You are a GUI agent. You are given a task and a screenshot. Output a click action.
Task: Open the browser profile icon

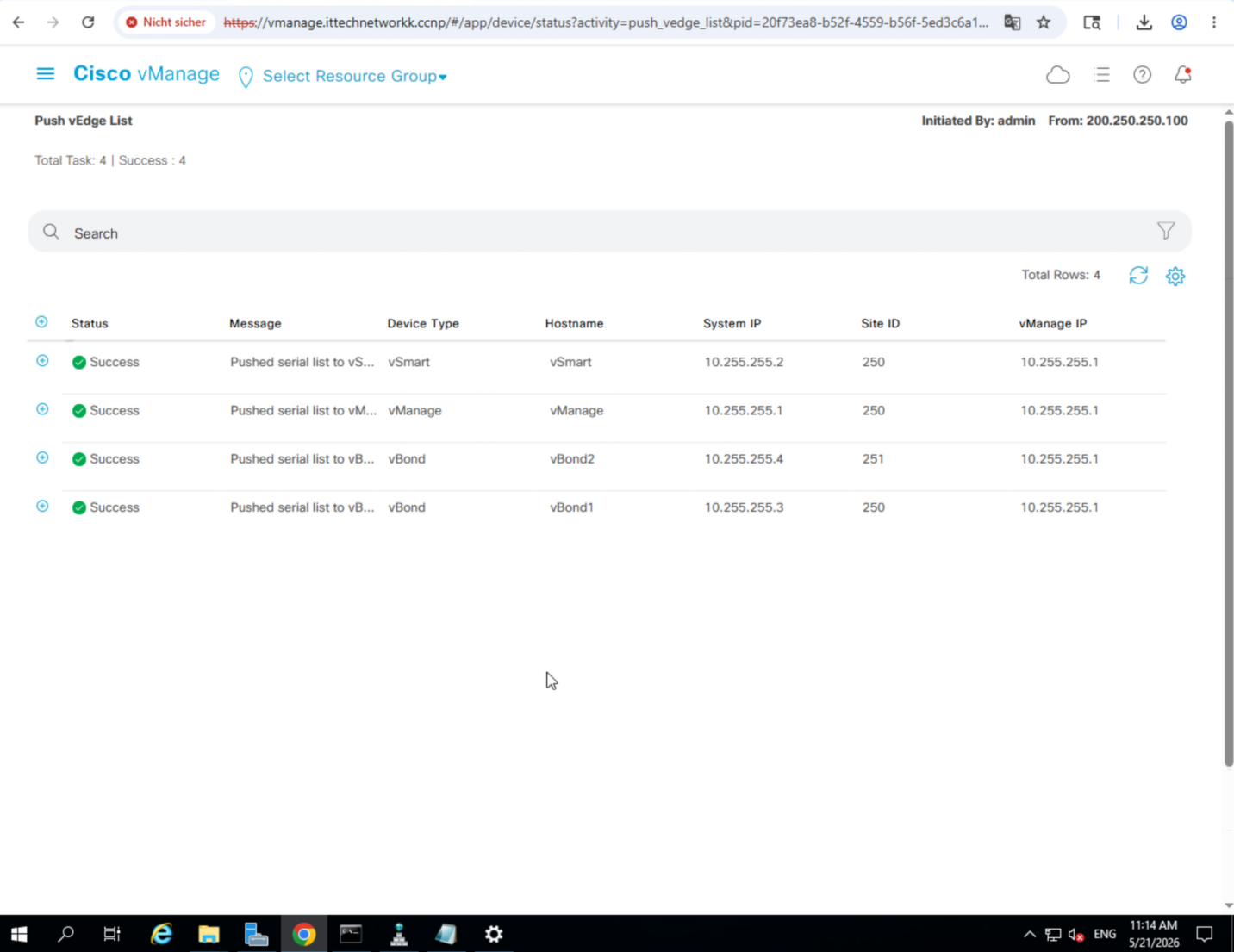point(1179,22)
